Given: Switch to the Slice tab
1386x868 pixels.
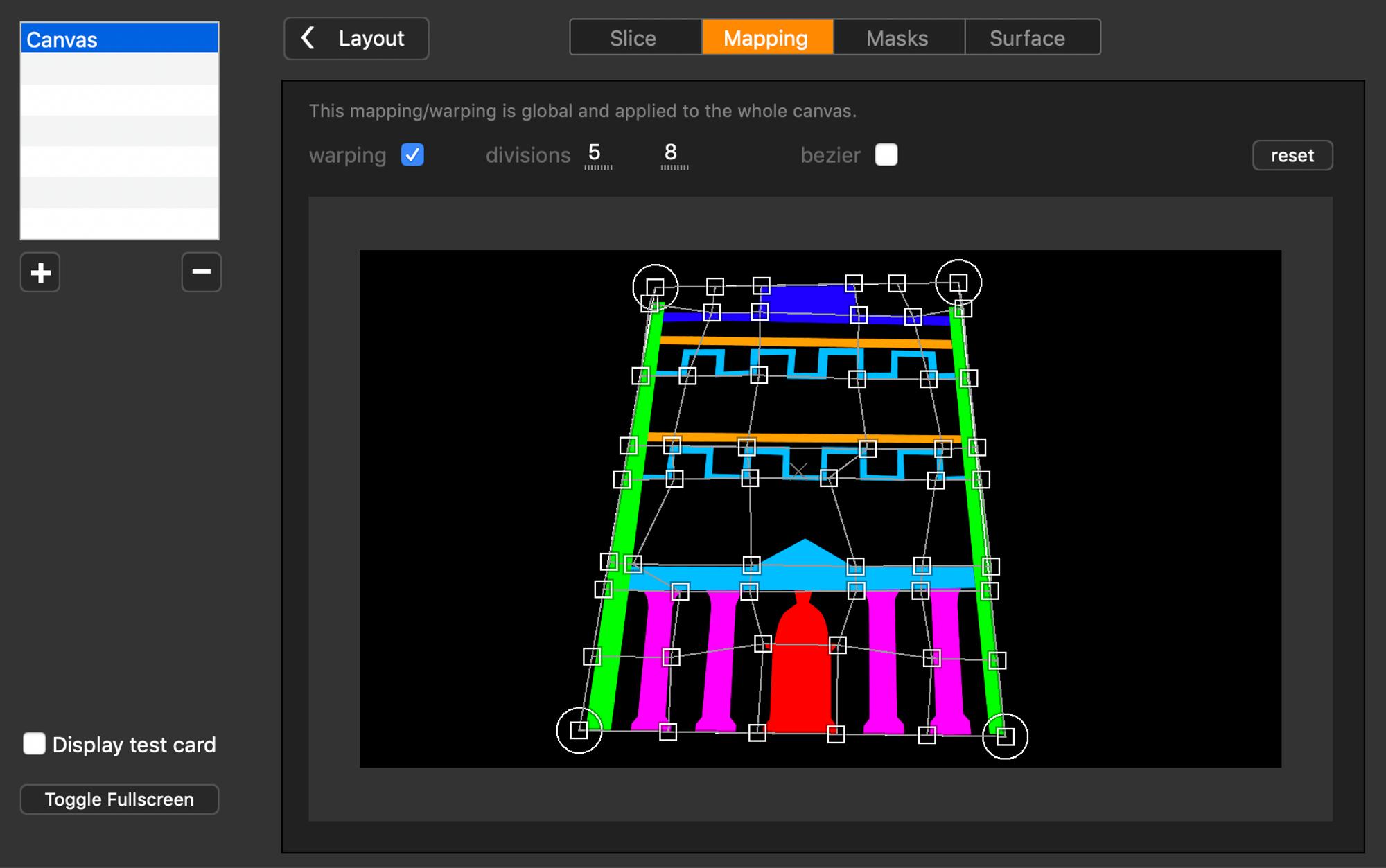Looking at the screenshot, I should [633, 38].
